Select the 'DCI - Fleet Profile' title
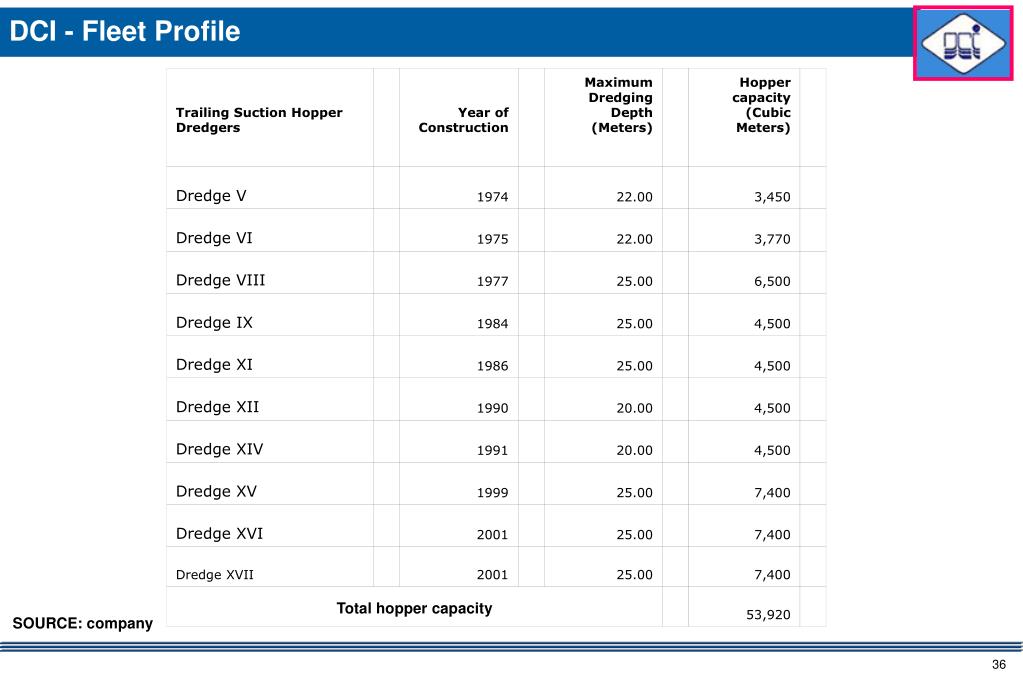This screenshot has height=682, width=1023. [125, 31]
